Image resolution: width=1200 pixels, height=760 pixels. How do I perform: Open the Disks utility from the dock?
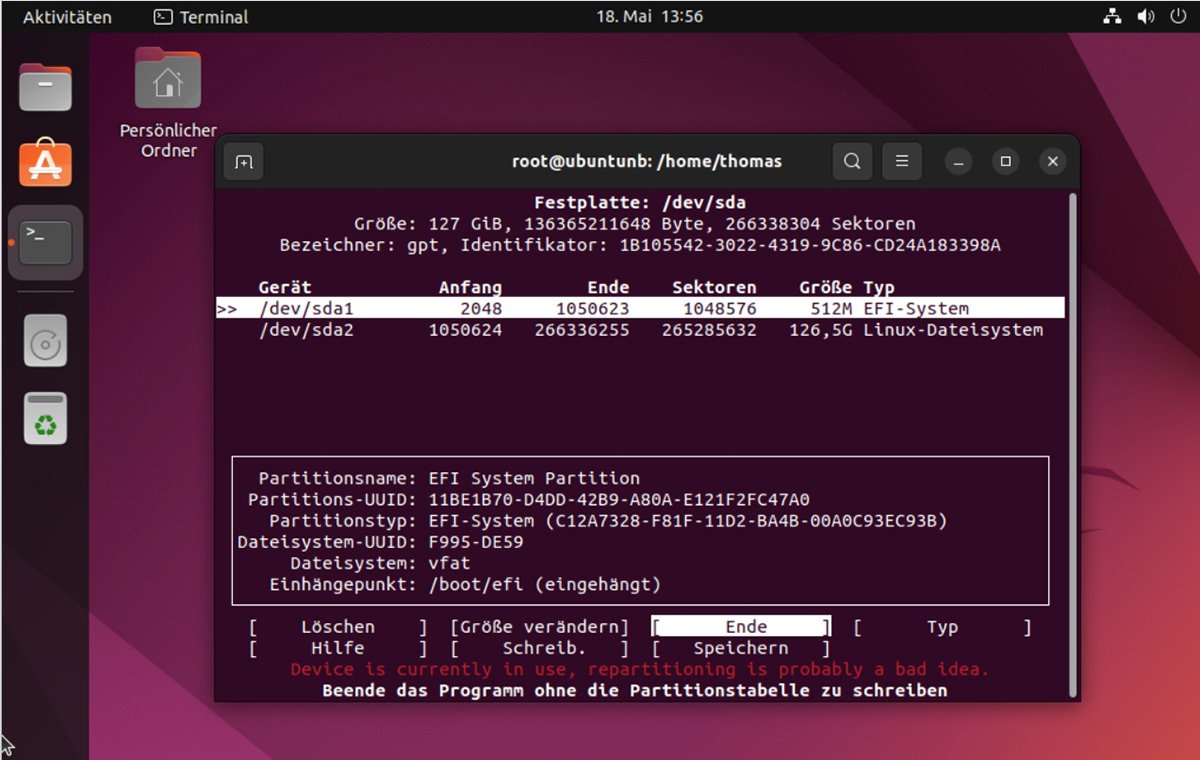click(x=43, y=341)
